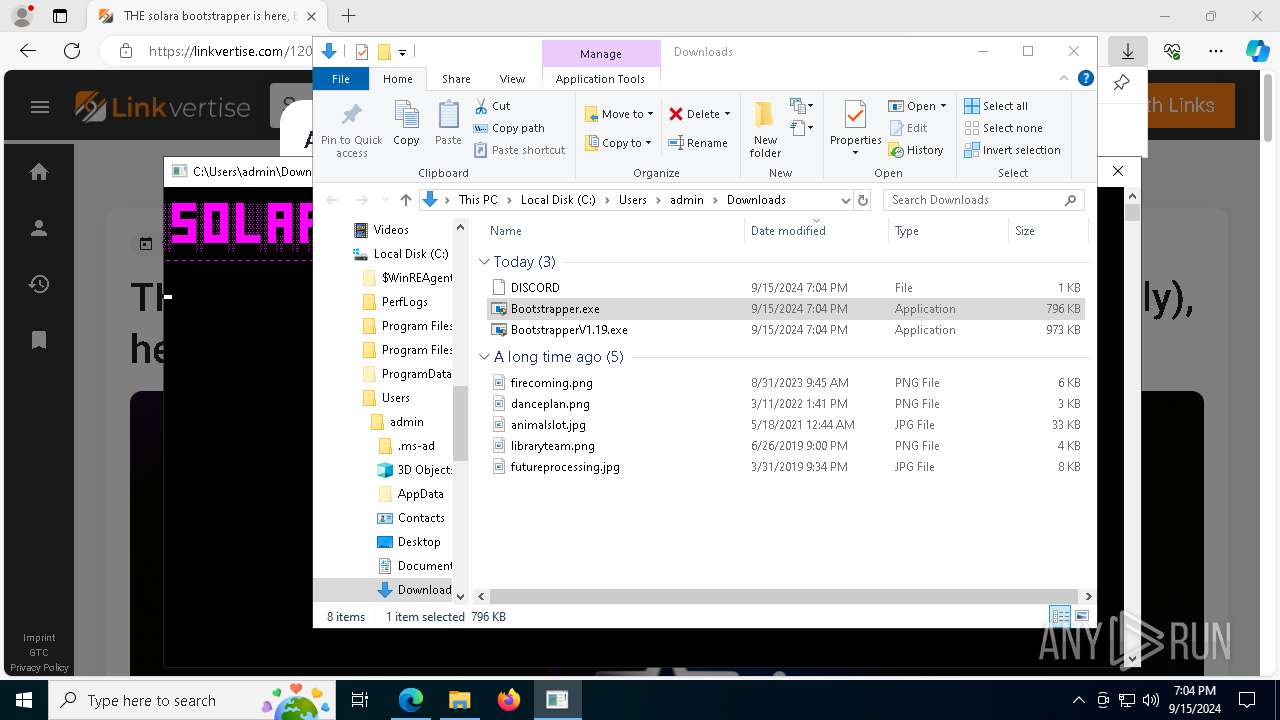Open Firefox from the taskbar
This screenshot has width=1280, height=720.
pos(509,700)
